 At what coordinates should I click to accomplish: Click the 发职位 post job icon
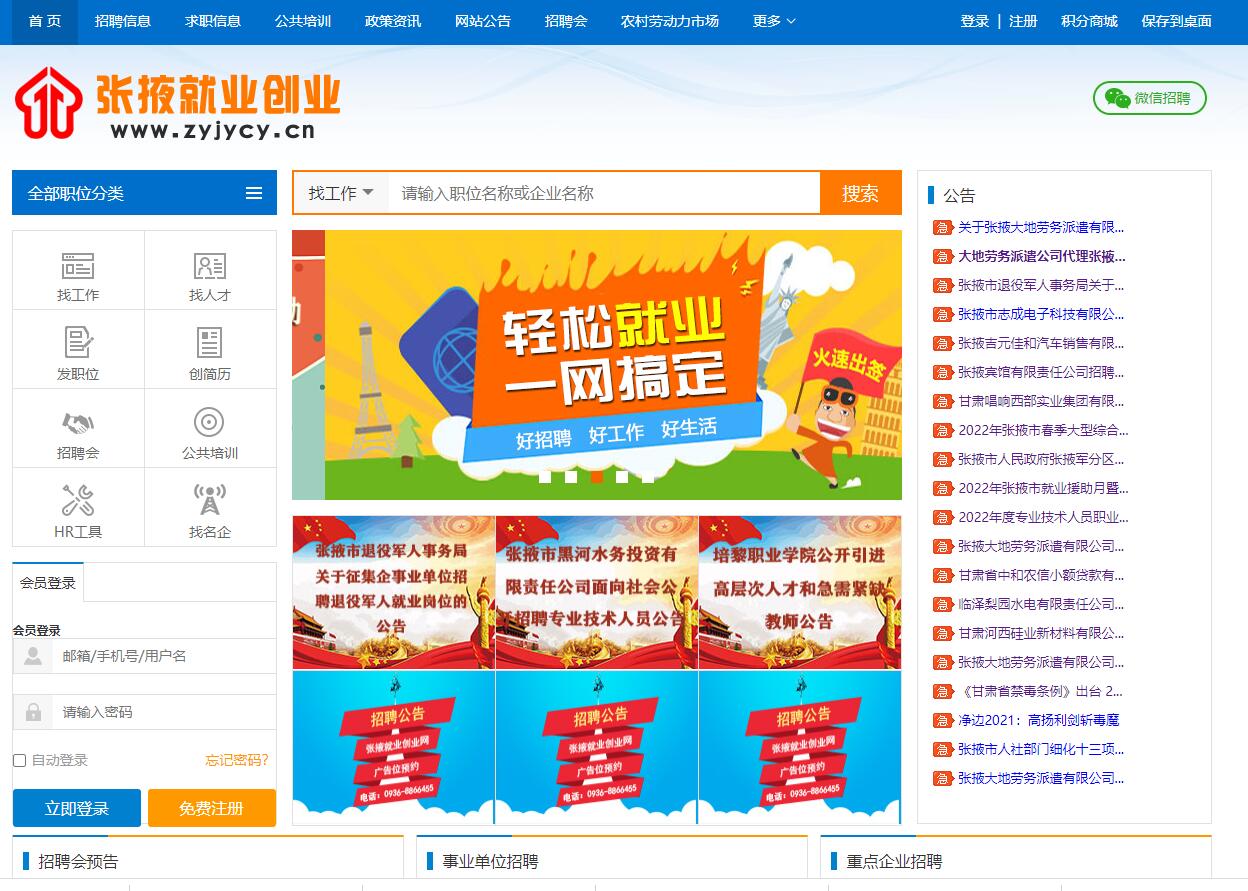tap(78, 342)
